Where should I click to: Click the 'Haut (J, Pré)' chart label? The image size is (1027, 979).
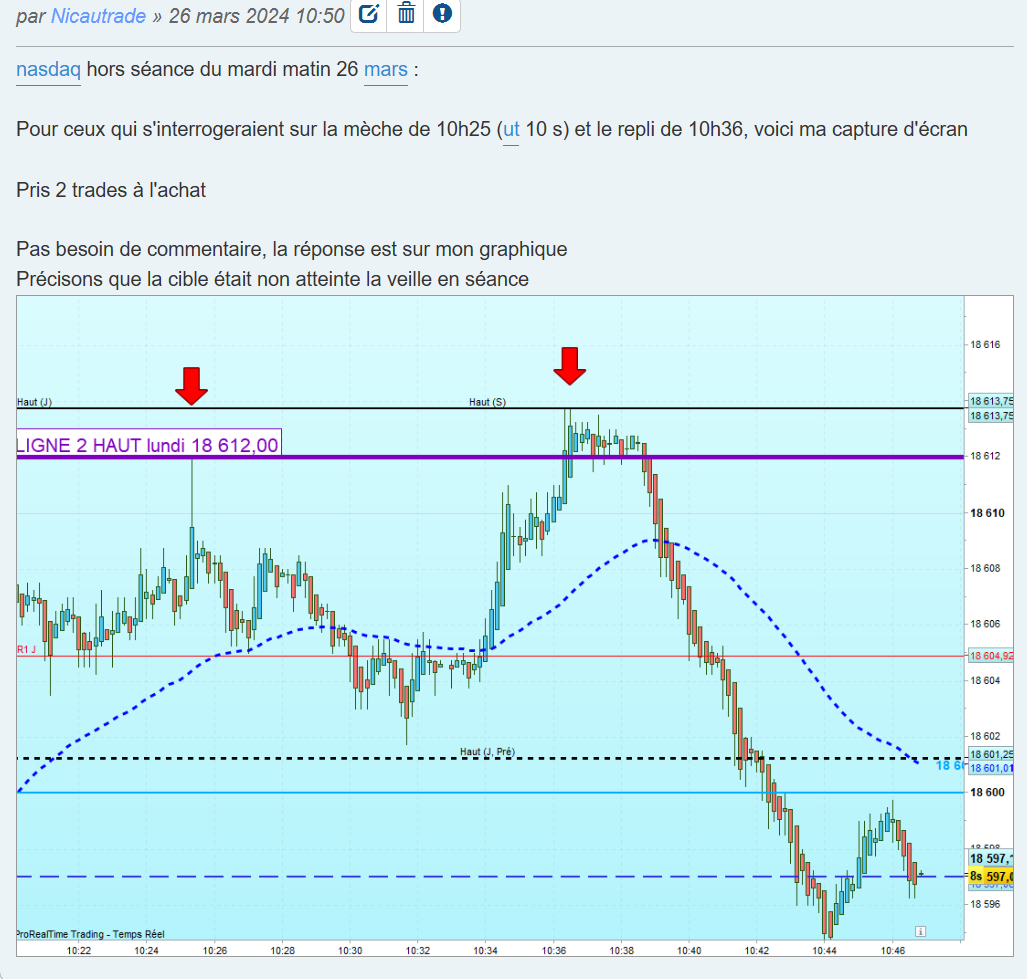pyautogui.click(x=487, y=752)
